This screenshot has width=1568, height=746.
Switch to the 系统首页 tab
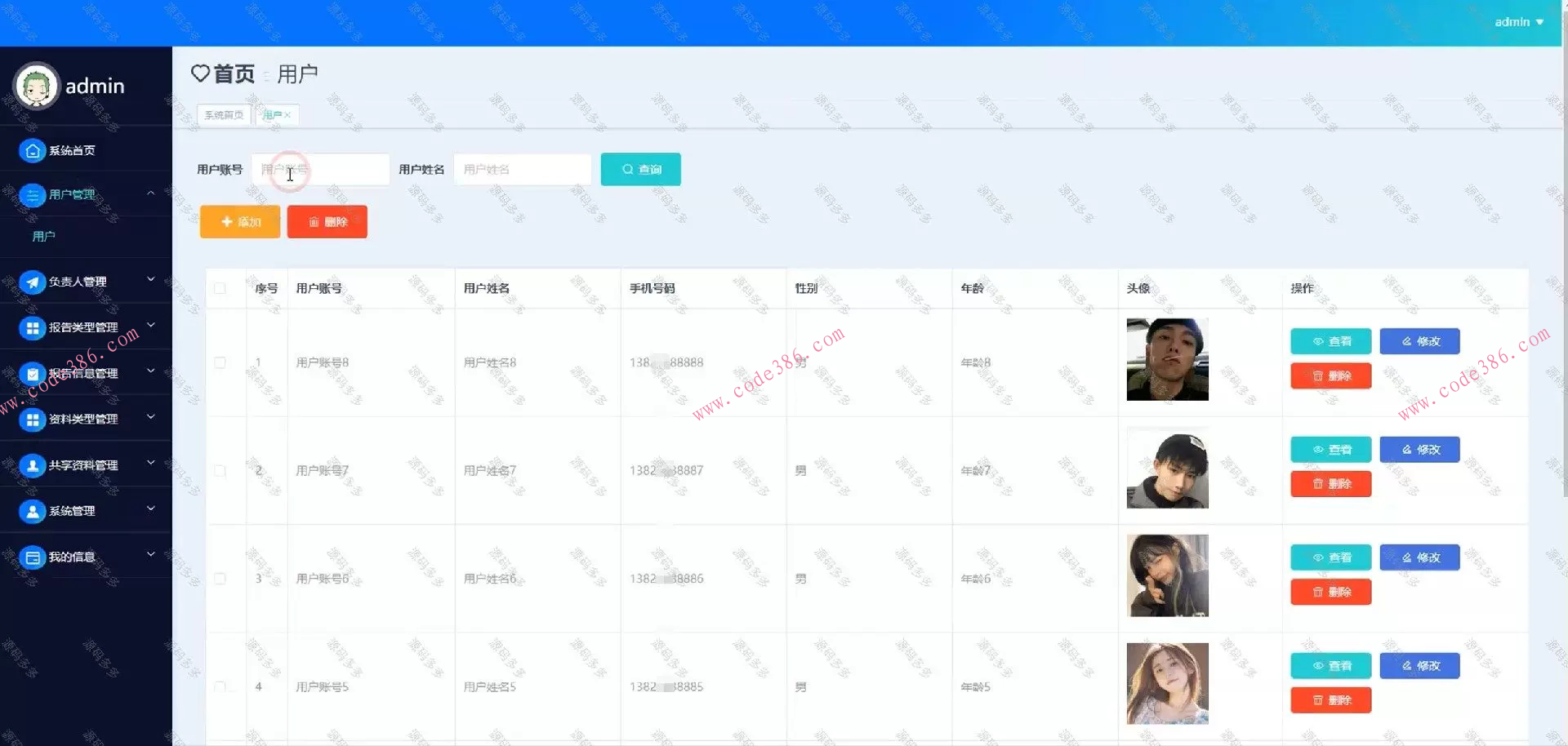[x=224, y=115]
